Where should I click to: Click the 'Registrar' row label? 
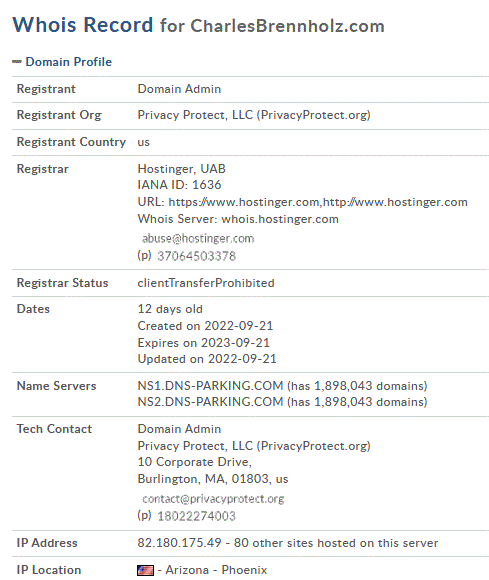point(43,169)
